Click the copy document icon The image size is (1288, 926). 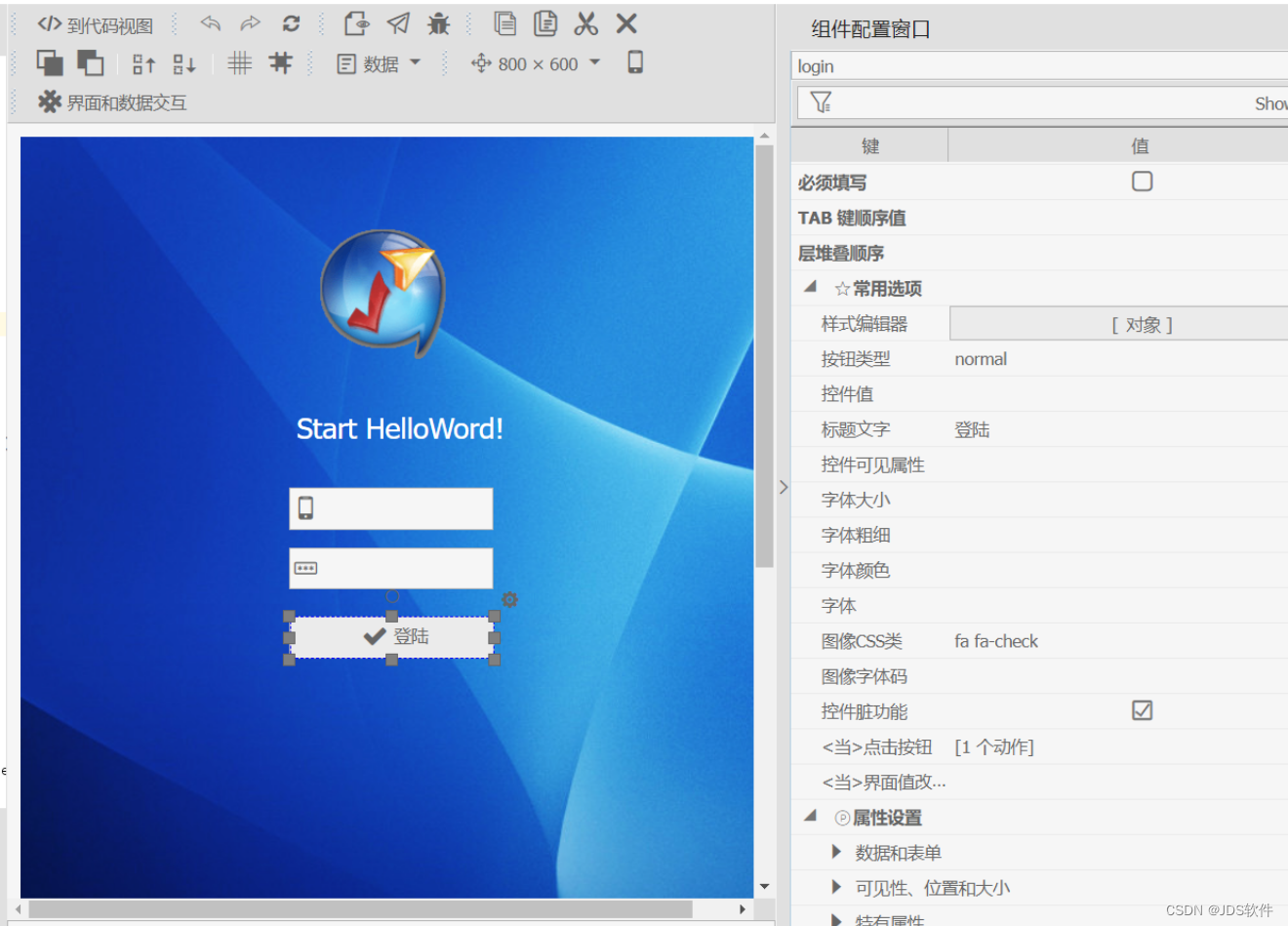pos(505,23)
